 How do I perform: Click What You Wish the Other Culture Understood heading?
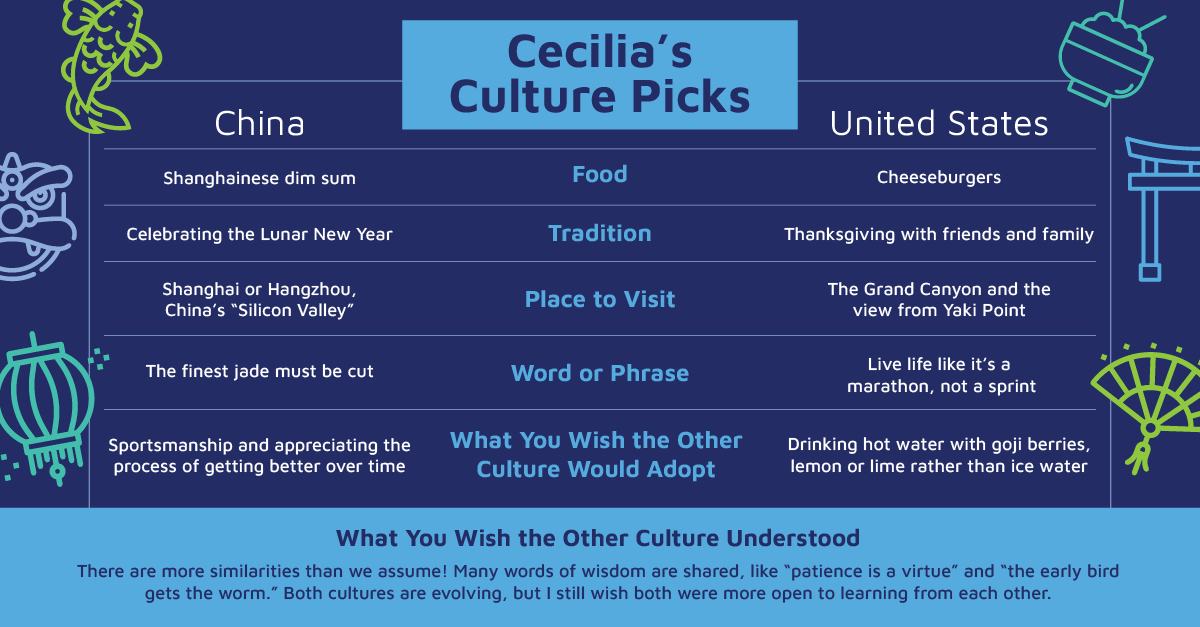click(x=598, y=538)
